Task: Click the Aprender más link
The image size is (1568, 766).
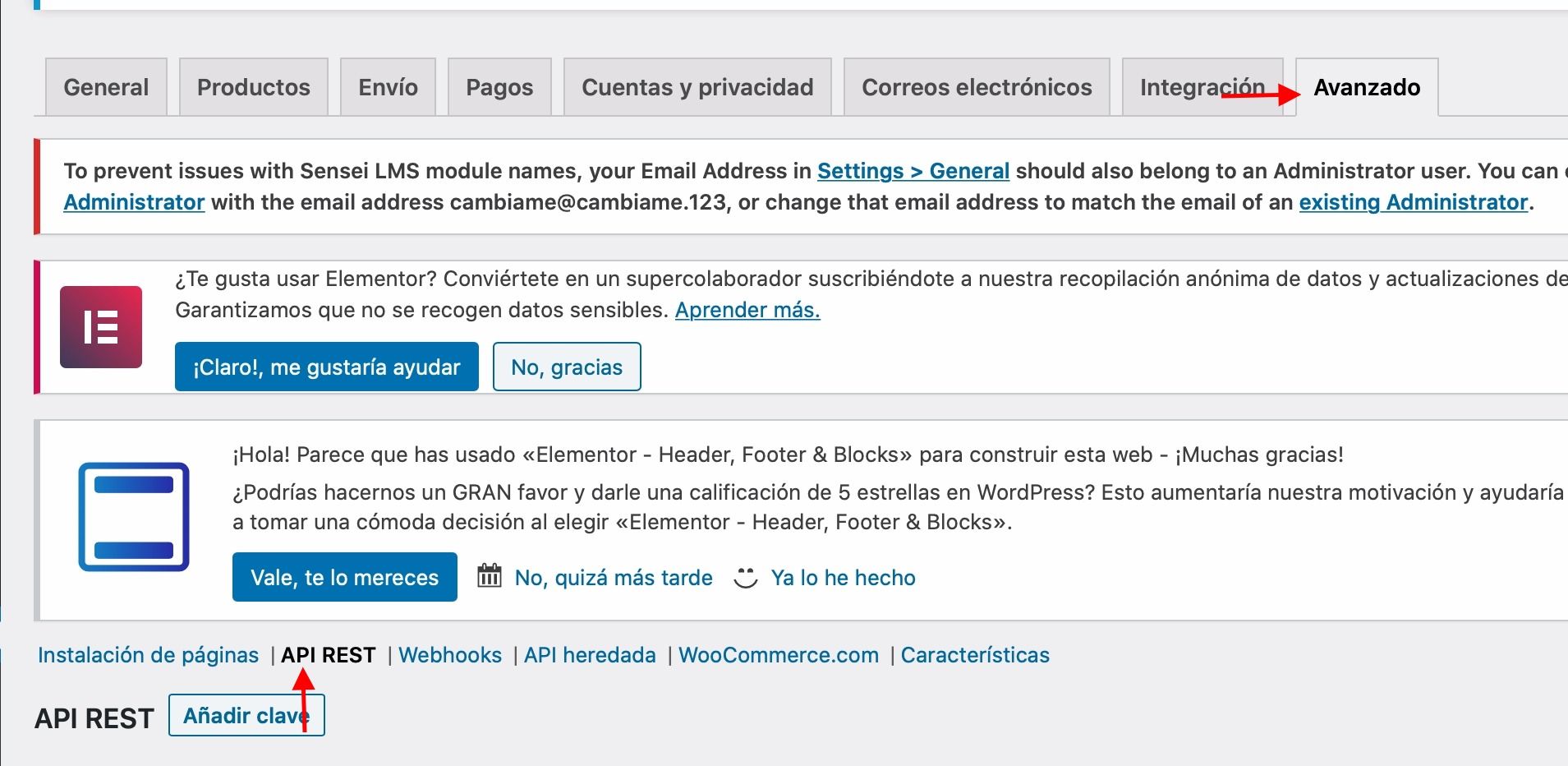Action: point(747,310)
